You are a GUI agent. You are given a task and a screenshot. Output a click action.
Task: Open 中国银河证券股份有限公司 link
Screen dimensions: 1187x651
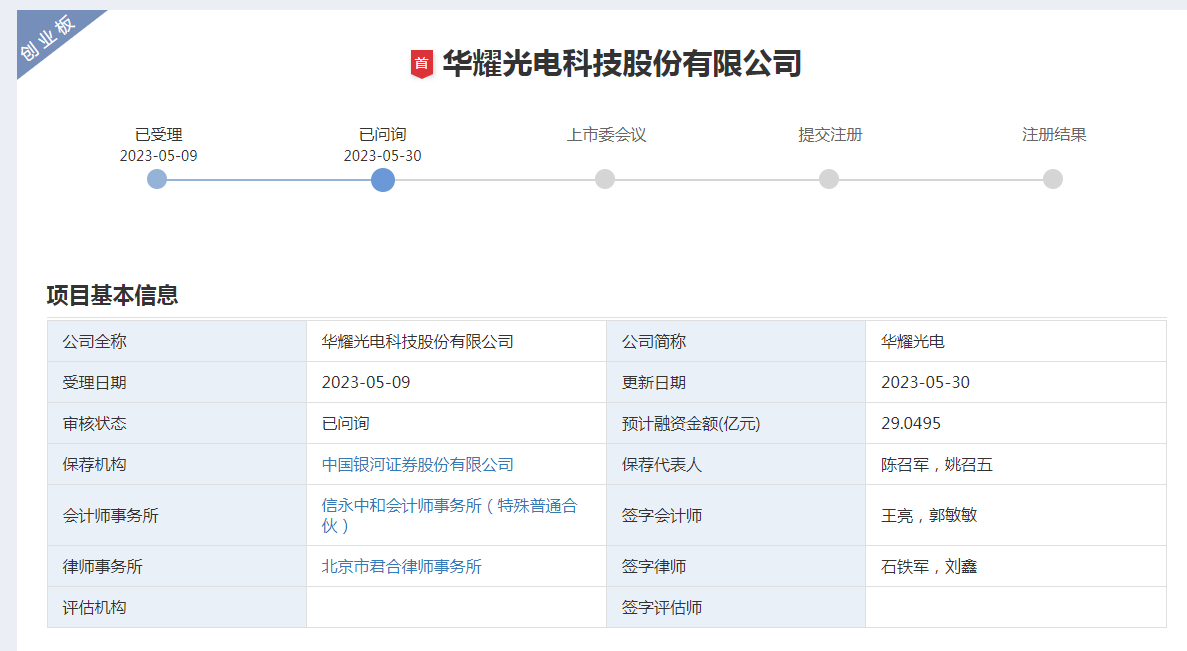point(418,465)
